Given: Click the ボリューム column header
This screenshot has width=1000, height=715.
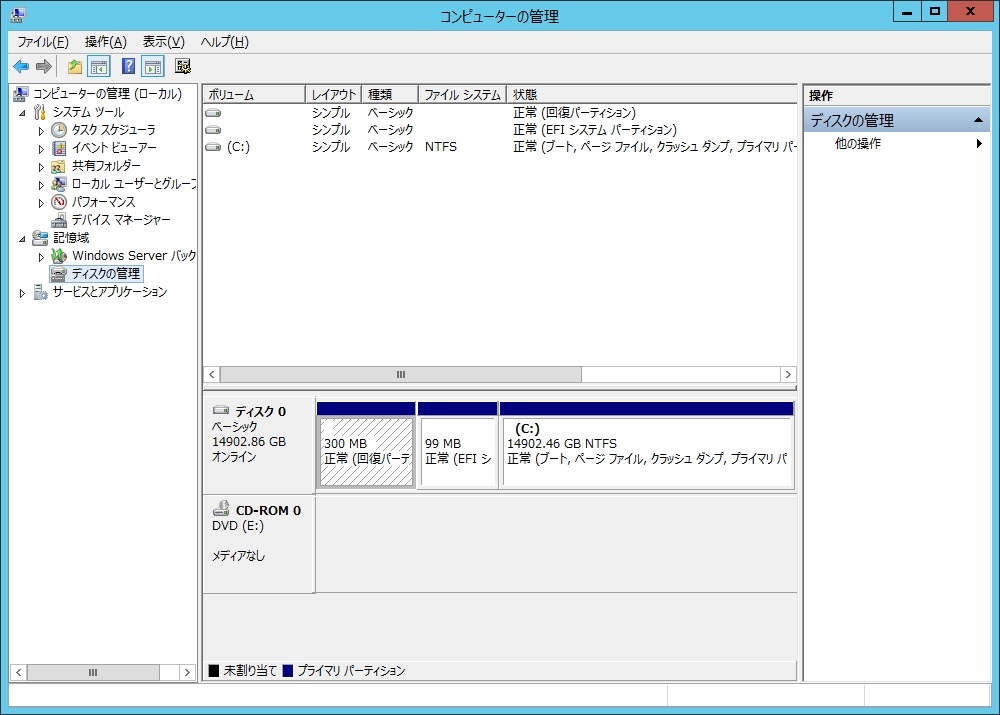Looking at the screenshot, I should point(253,95).
